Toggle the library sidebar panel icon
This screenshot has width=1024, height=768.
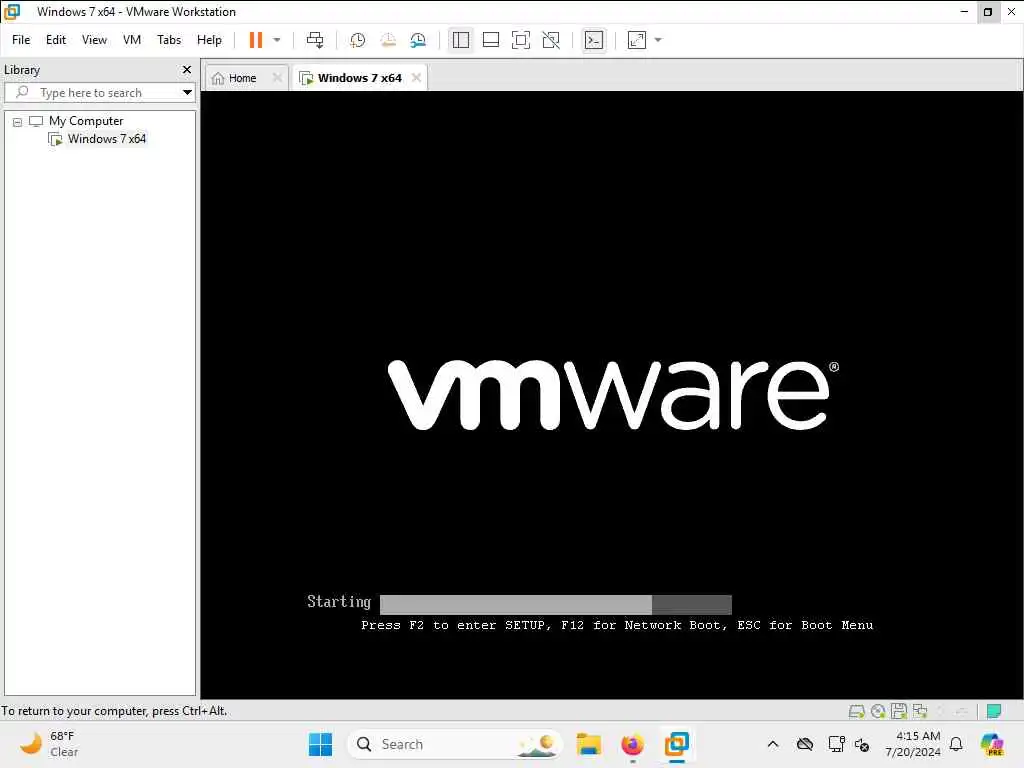460,40
